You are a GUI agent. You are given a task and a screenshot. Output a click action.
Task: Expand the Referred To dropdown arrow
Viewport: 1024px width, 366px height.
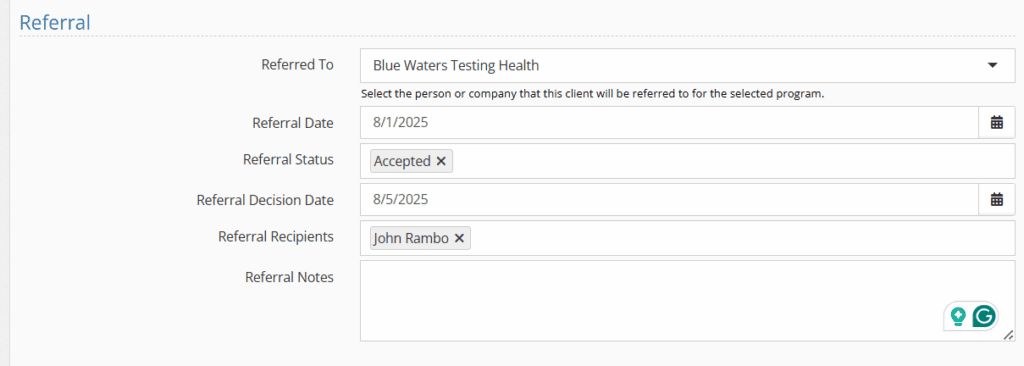(993, 65)
